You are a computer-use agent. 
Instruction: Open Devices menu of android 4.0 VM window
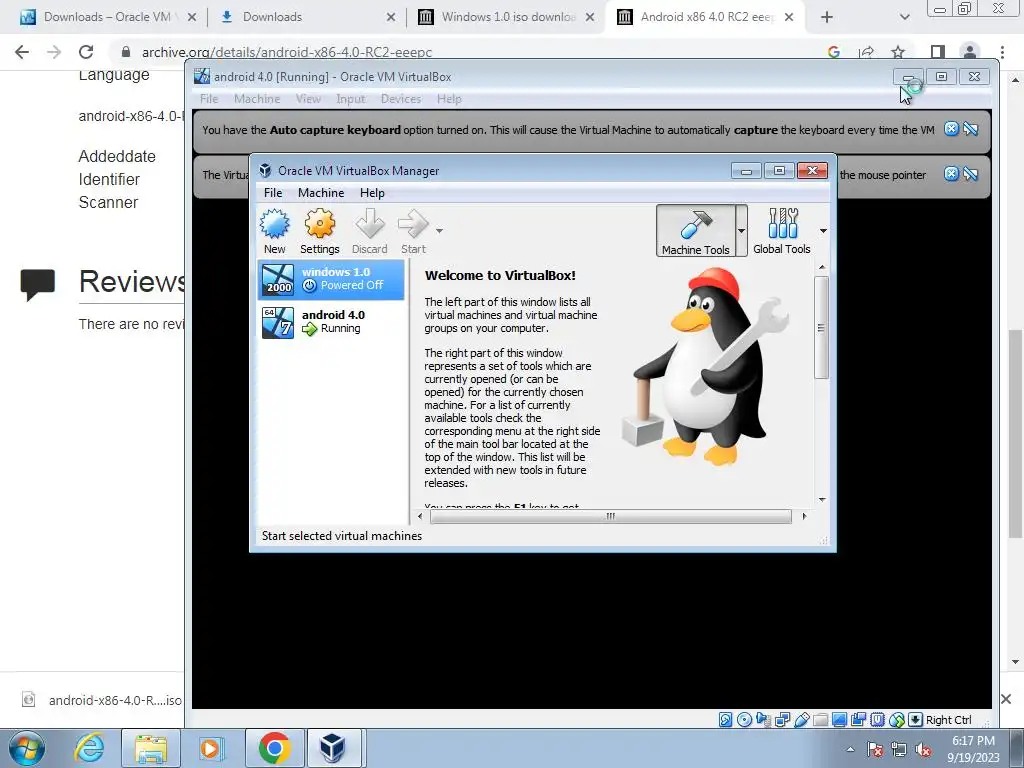[x=400, y=99]
